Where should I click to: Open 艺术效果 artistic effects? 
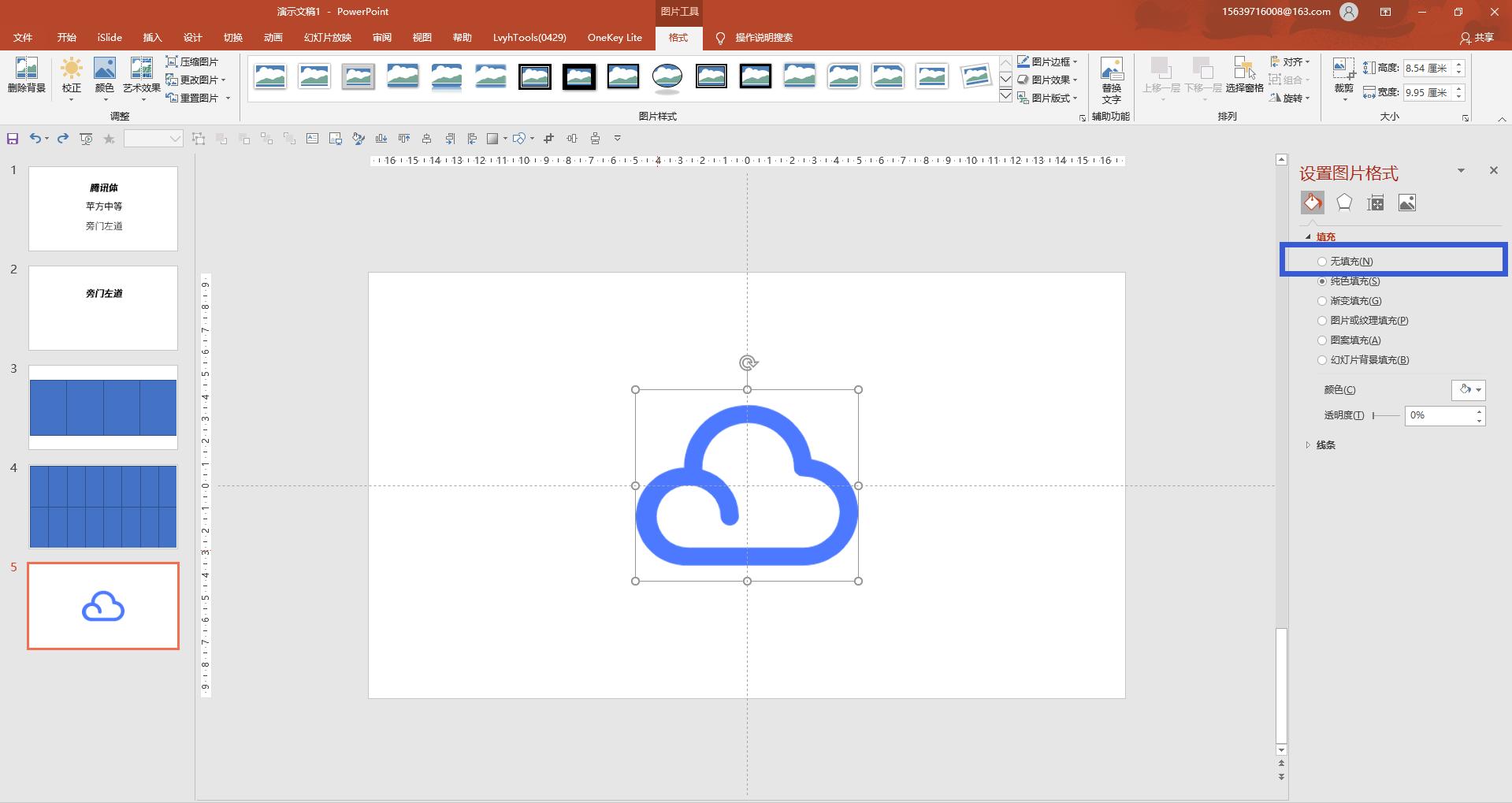(142, 79)
